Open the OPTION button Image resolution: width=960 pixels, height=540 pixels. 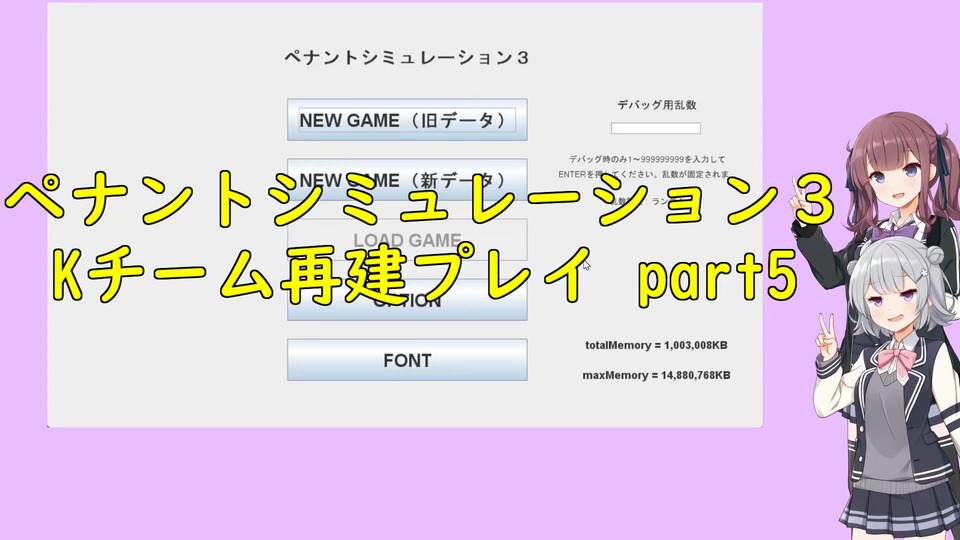407,299
